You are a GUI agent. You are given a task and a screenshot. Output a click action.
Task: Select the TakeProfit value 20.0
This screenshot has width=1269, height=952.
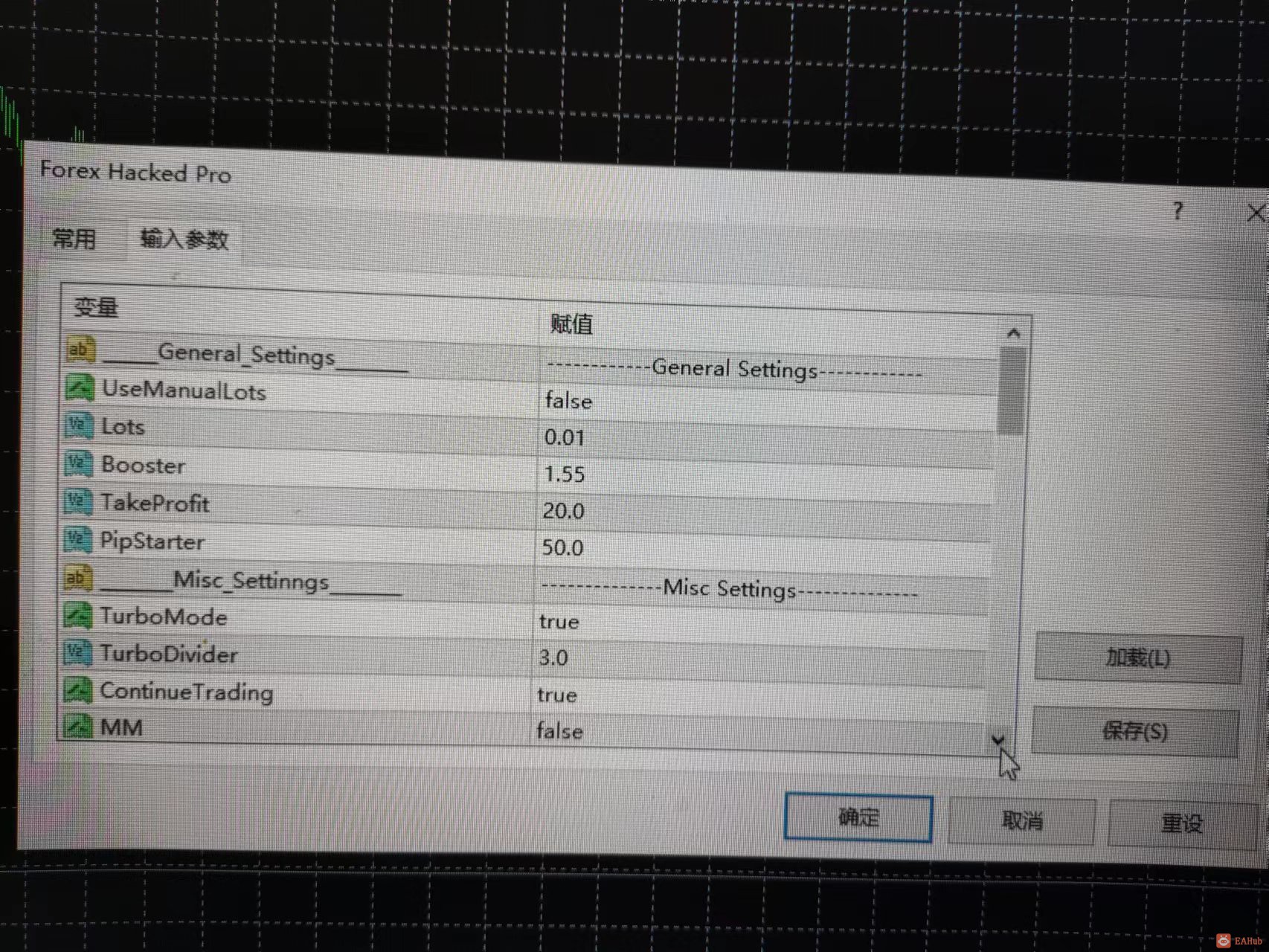[563, 511]
